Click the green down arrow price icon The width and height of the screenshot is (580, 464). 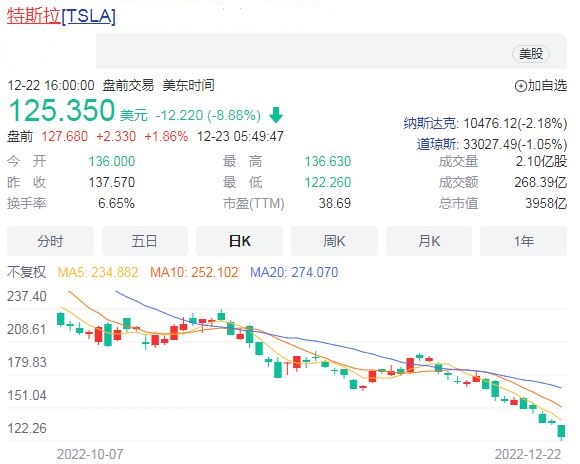[276, 115]
